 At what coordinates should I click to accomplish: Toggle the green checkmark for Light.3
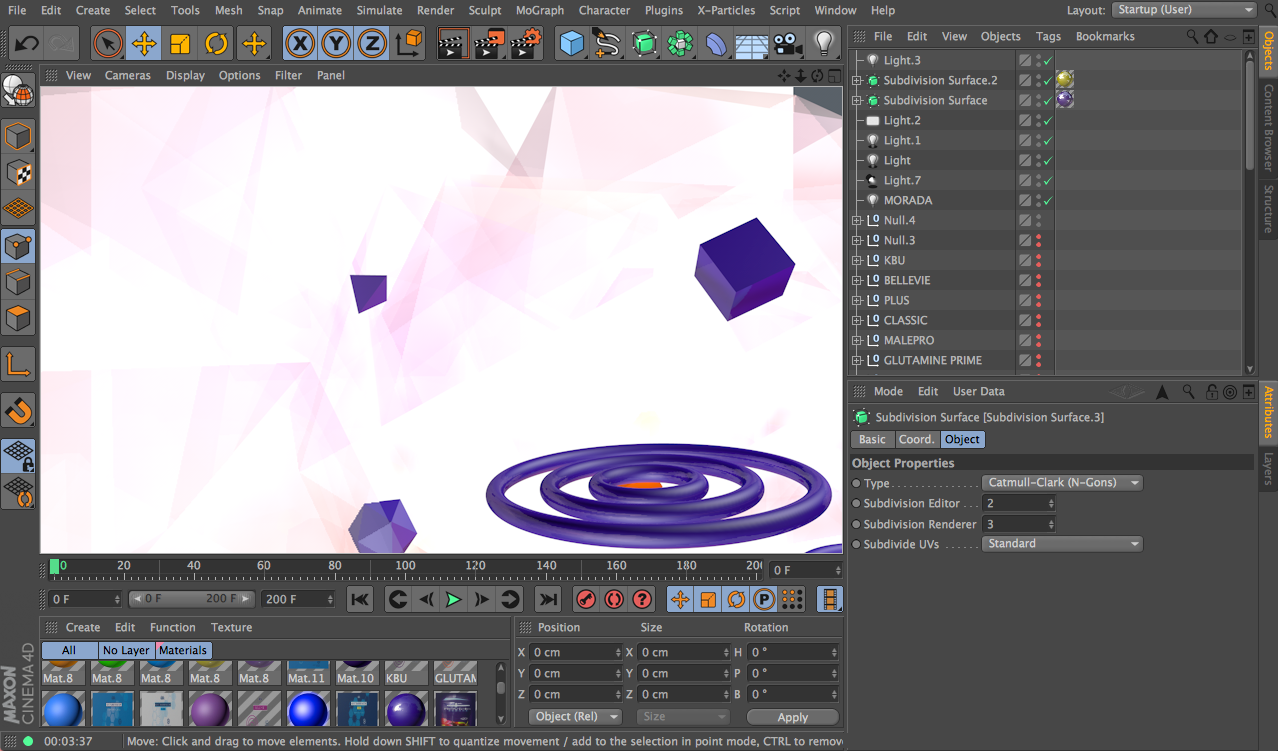(x=1047, y=61)
